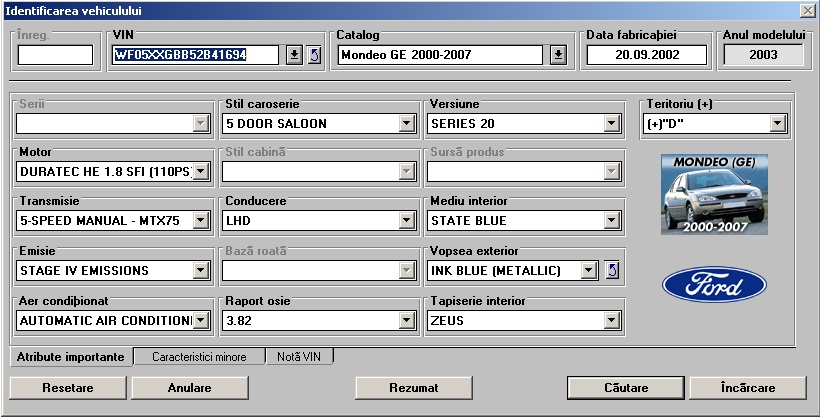Viewport: 820px width, 417px height.
Task: Open the Tapiserie interior dropdown
Action: (x=610, y=321)
